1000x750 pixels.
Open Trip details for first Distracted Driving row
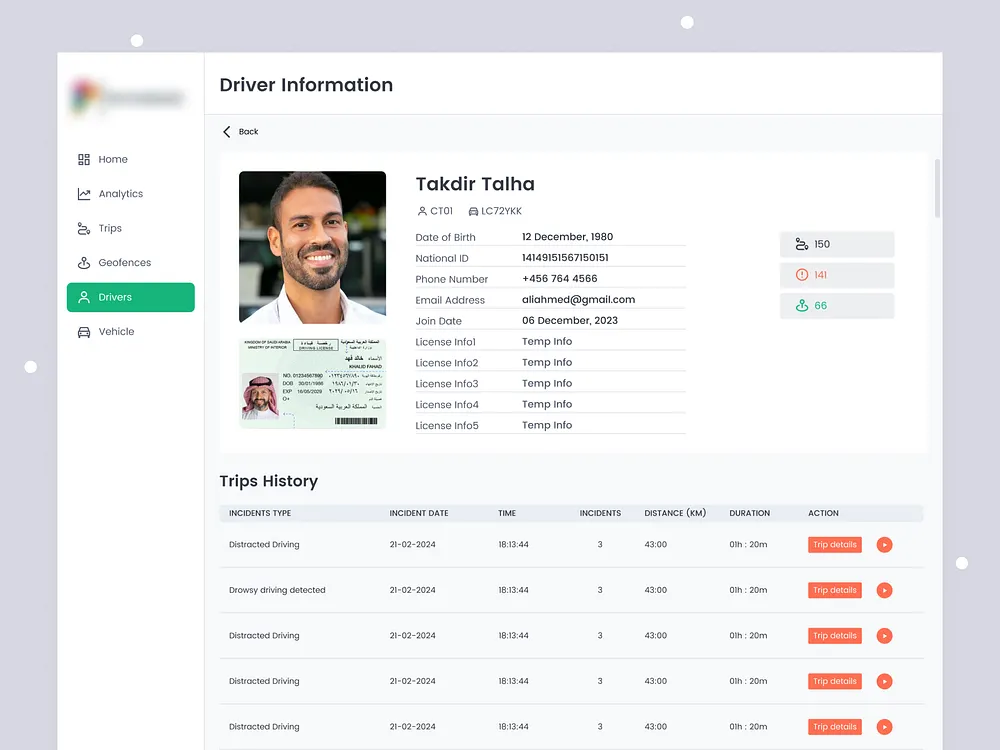(x=834, y=545)
